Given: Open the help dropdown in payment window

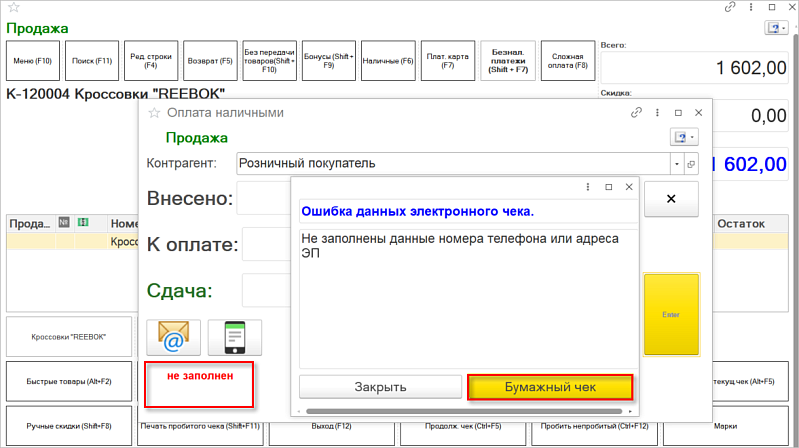Looking at the screenshot, I should [x=683, y=137].
